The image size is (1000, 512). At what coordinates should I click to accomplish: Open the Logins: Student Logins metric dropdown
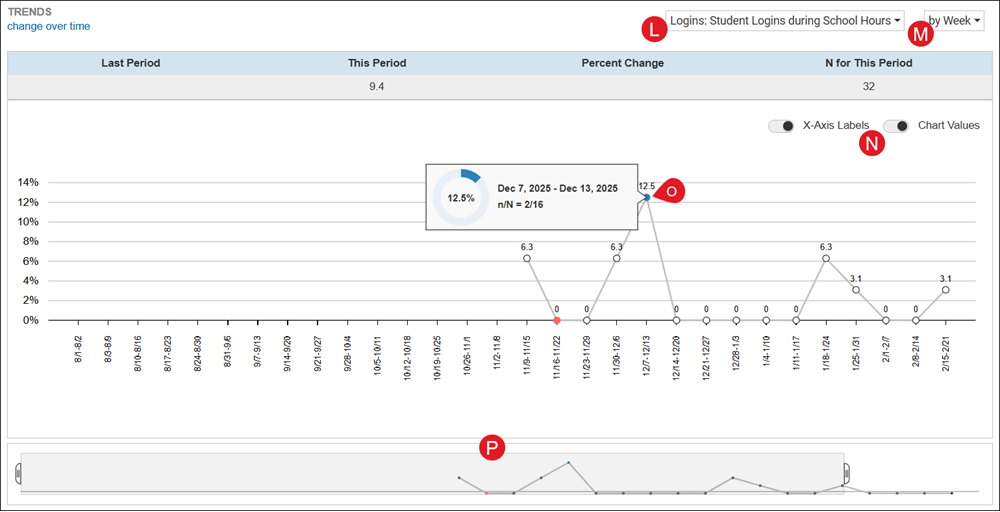[785, 20]
